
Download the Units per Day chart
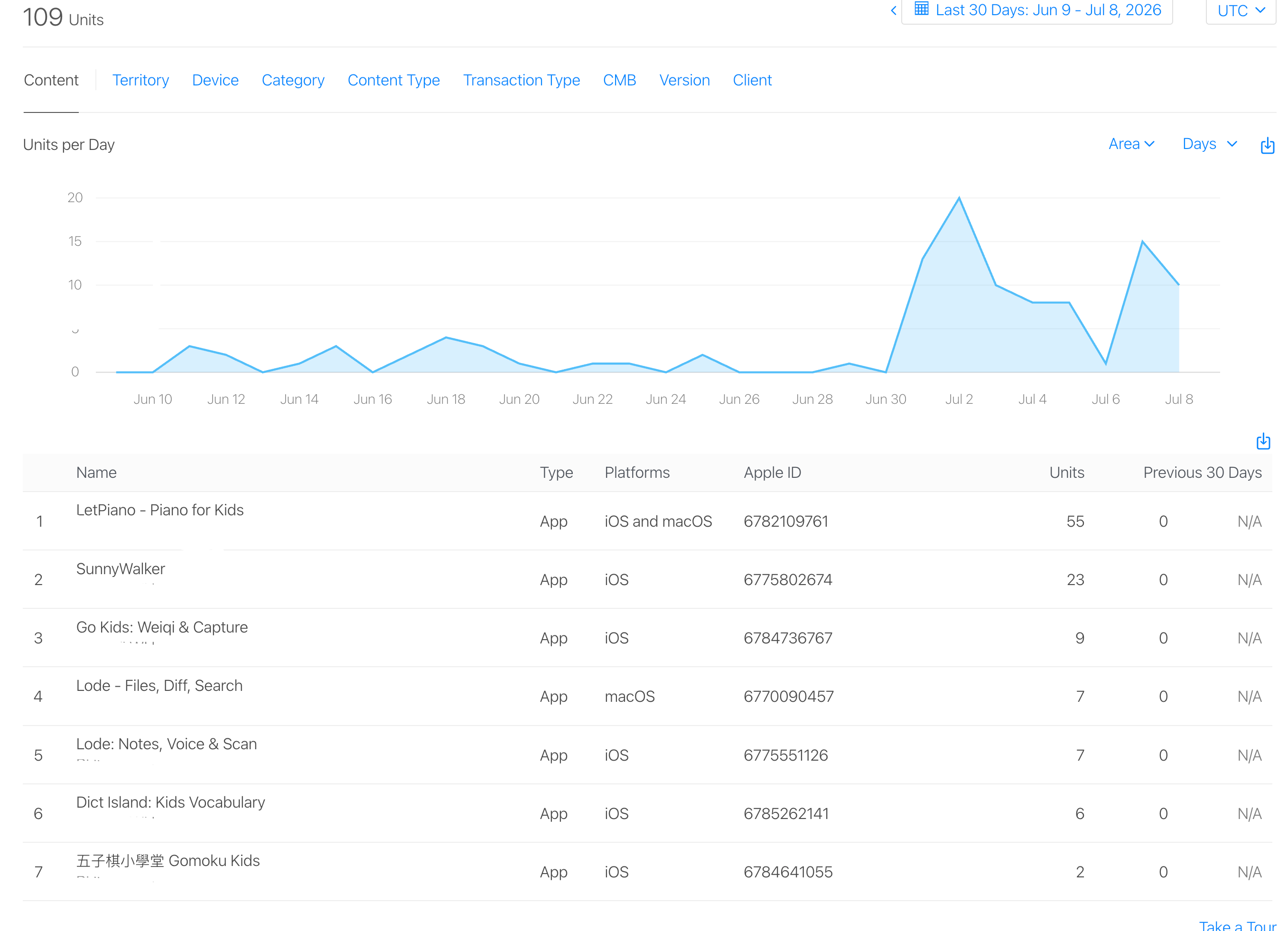coord(1267,145)
